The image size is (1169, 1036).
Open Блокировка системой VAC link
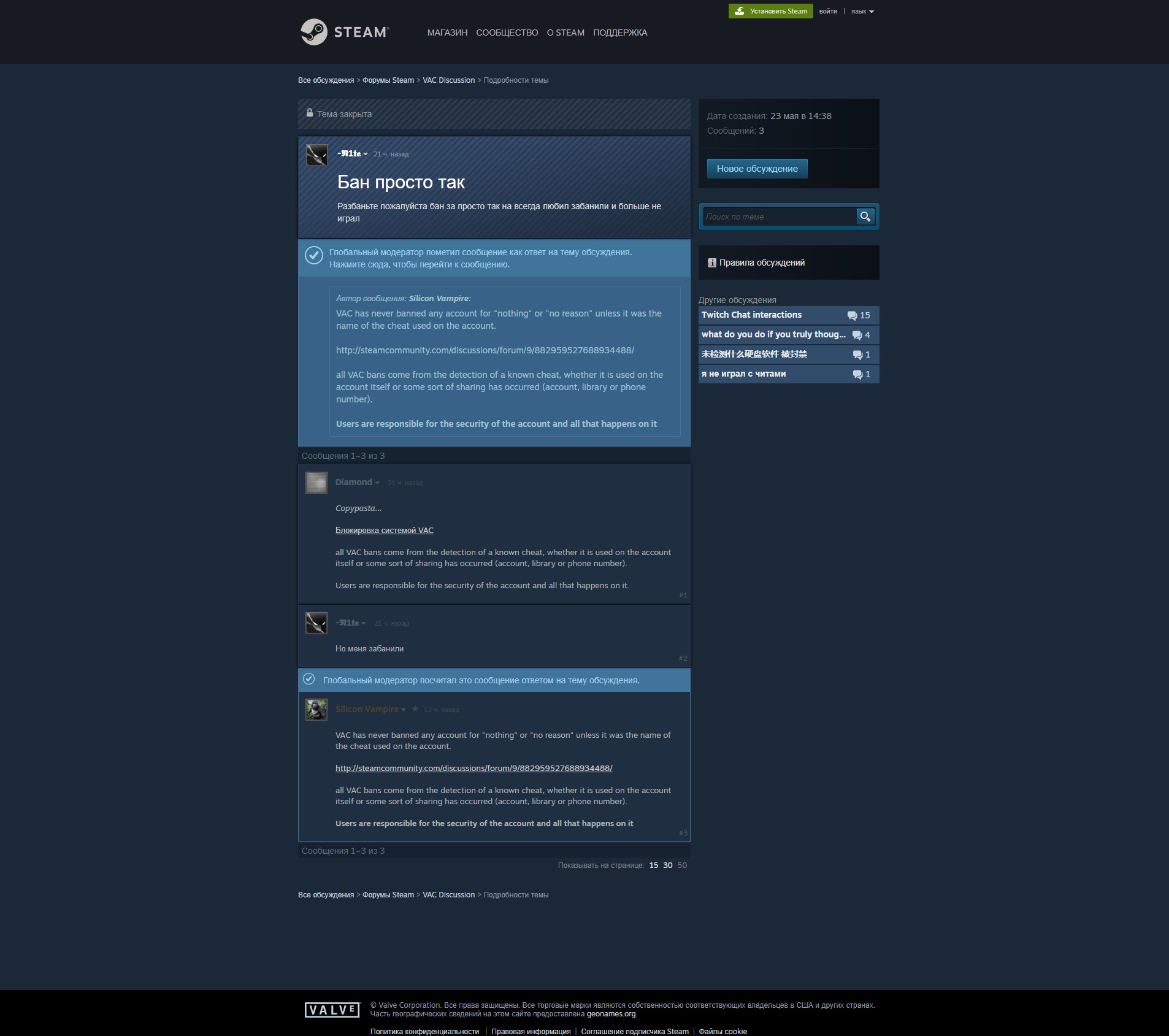pyautogui.click(x=385, y=531)
